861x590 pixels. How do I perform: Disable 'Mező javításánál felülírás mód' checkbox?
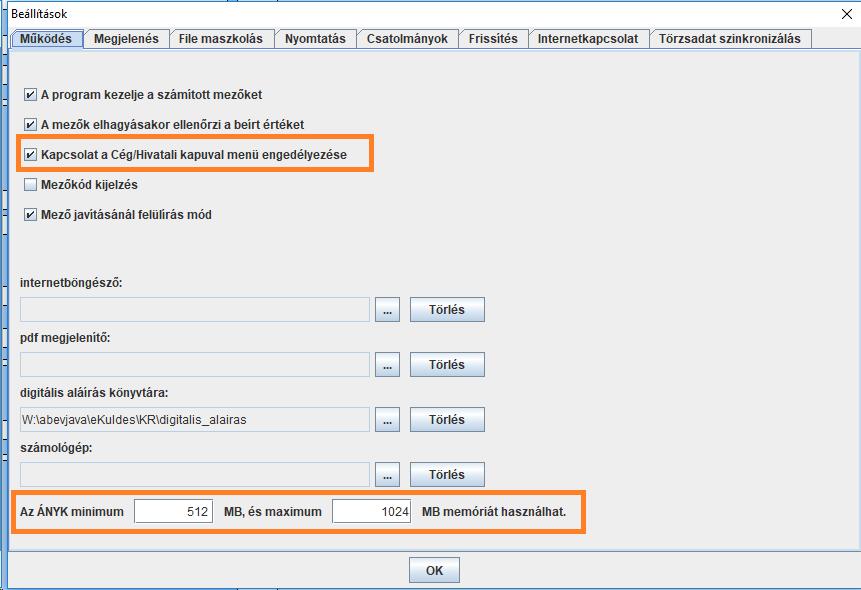pos(30,215)
